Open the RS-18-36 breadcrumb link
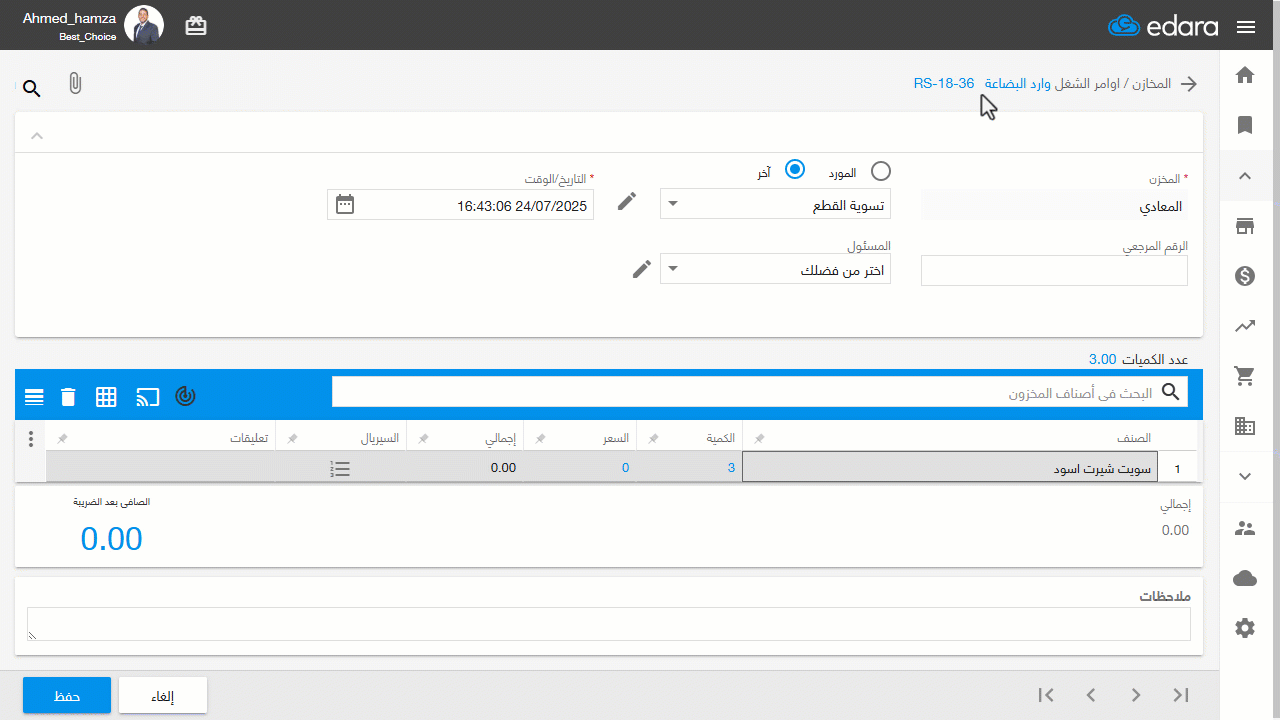Viewport: 1280px width, 720px height. point(944,83)
